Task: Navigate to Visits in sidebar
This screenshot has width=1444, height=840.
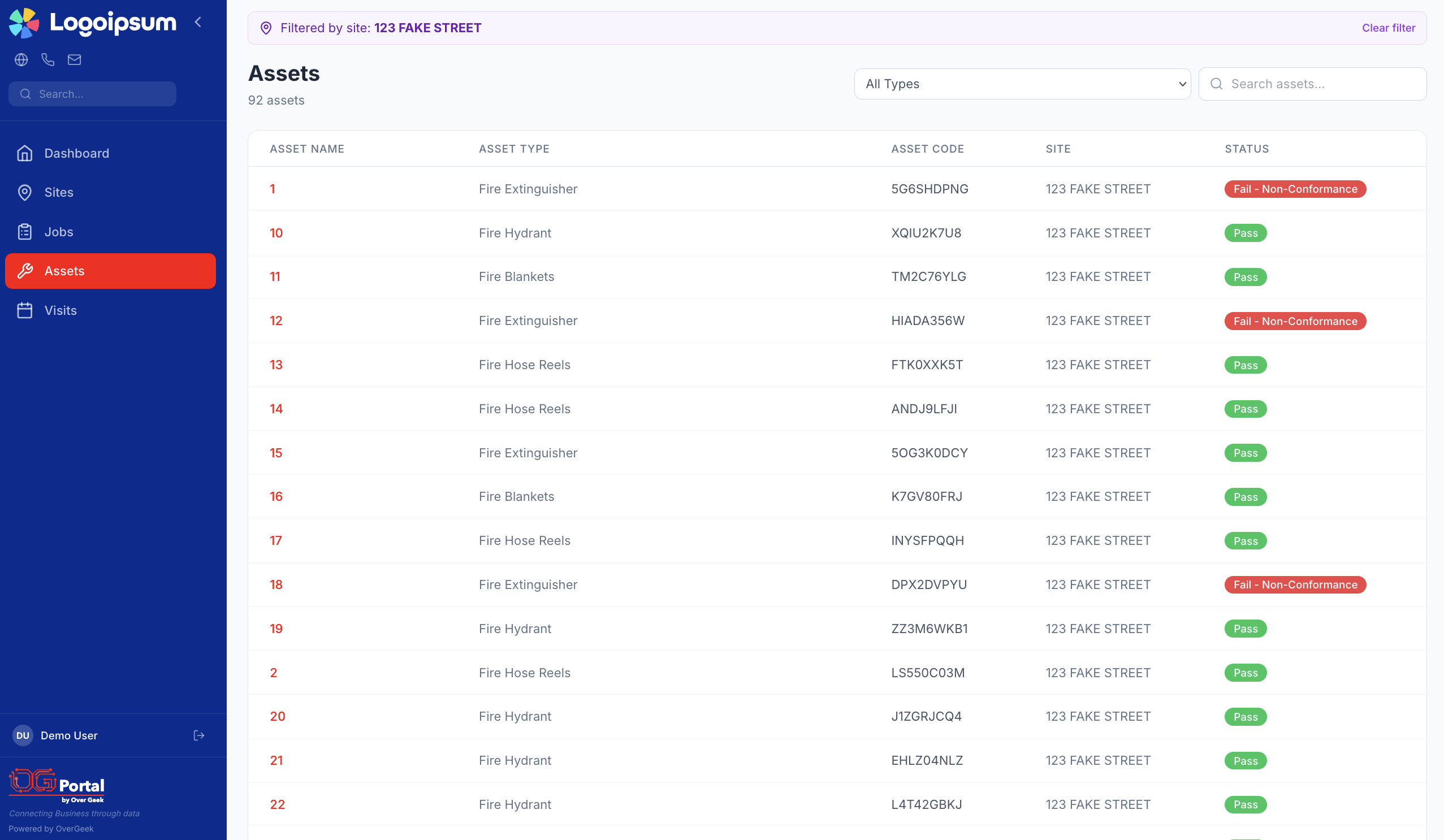Action: coord(60,310)
